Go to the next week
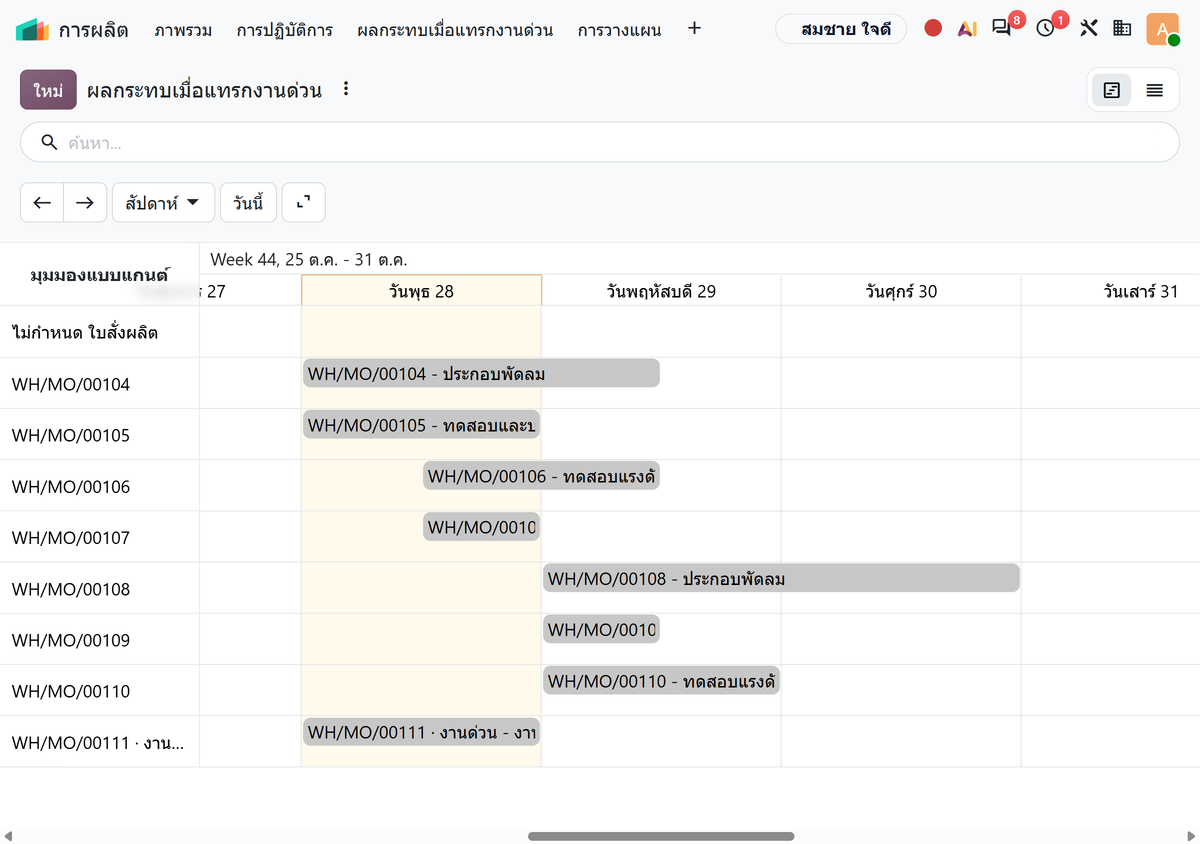This screenshot has height=844, width=1200. (85, 202)
